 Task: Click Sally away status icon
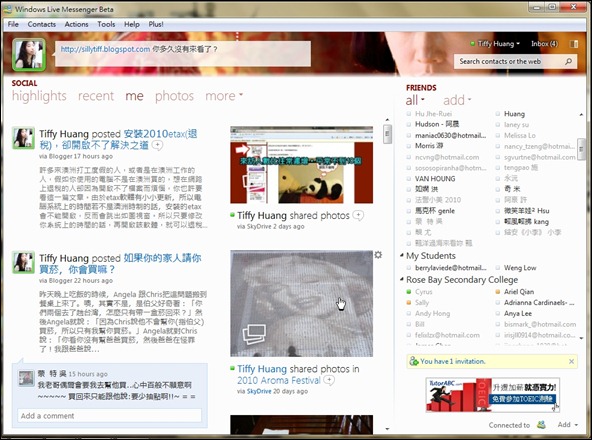tap(409, 303)
